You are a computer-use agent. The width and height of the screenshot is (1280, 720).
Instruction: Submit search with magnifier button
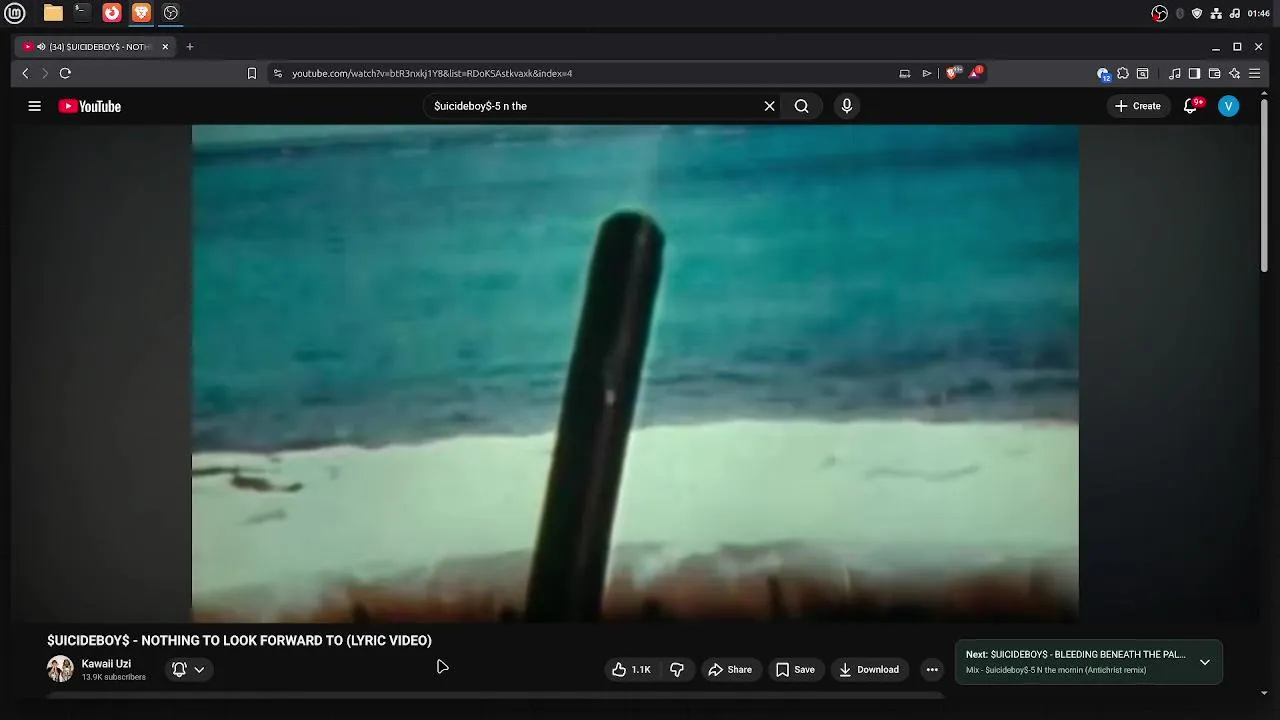tap(802, 106)
